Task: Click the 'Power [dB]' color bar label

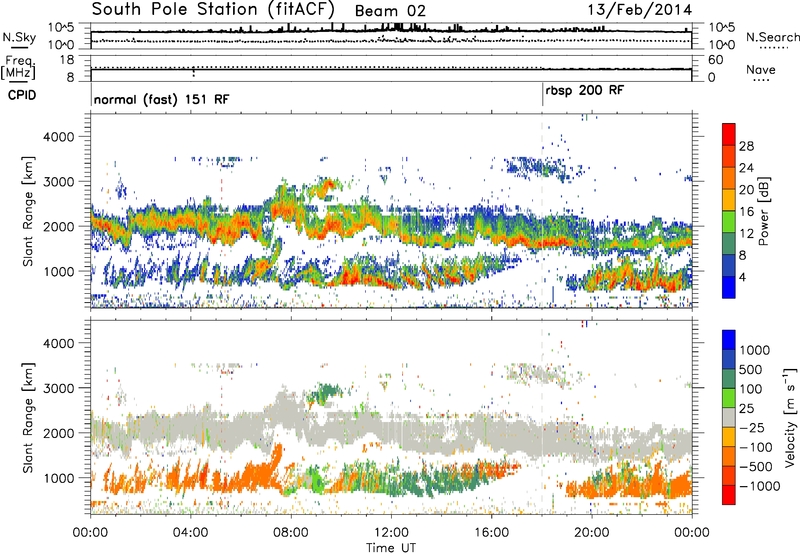Action: (x=763, y=211)
